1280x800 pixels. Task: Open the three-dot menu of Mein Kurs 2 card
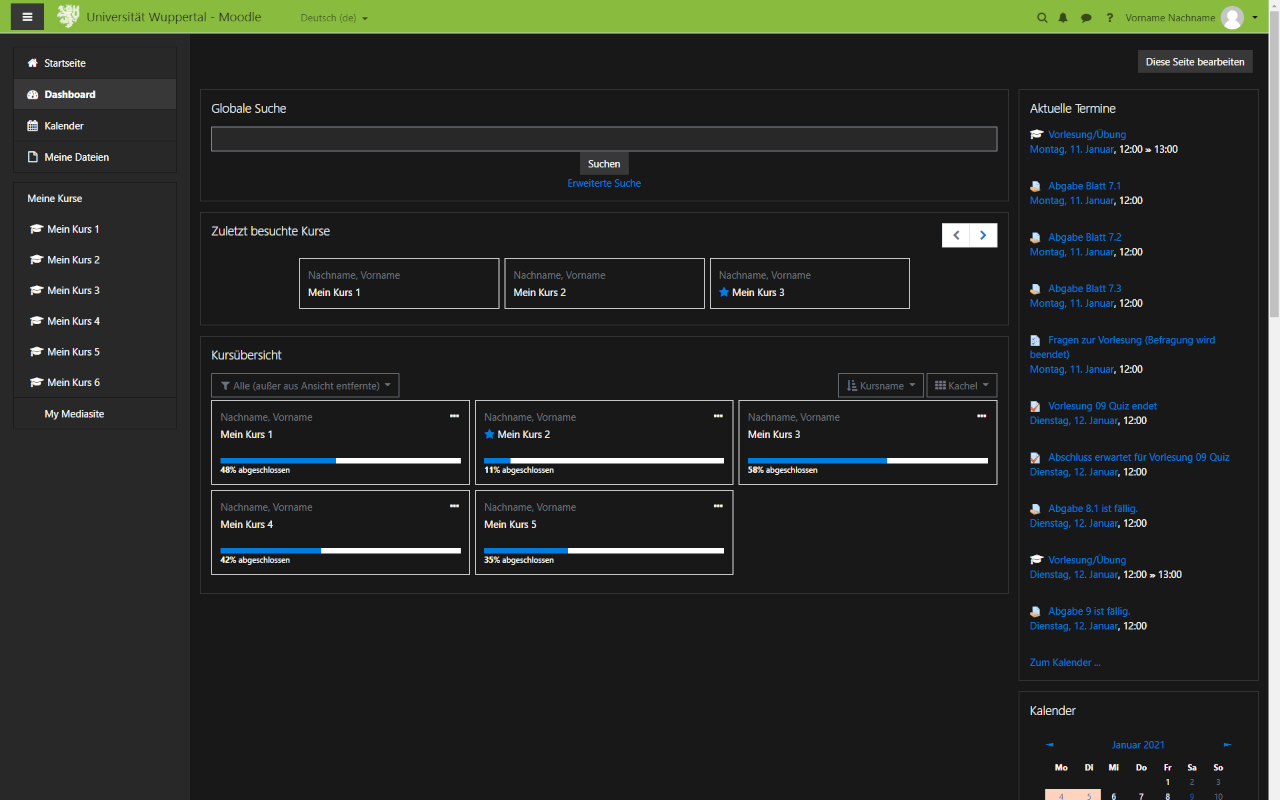718,416
